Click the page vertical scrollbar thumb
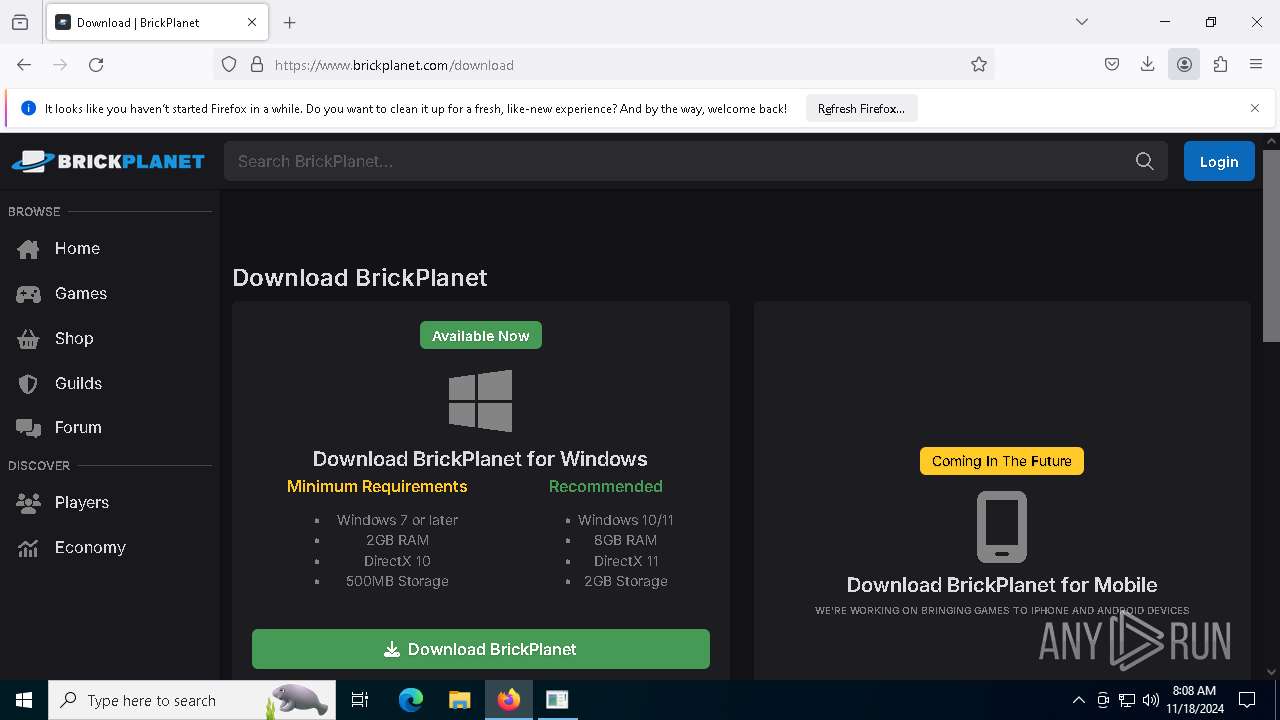The height and width of the screenshot is (720, 1280). [1271, 246]
